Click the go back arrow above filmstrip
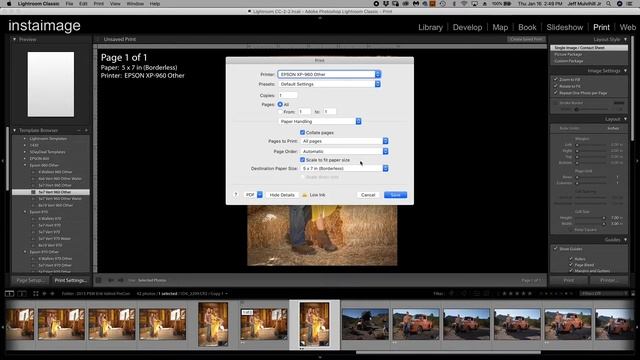Viewport: 640px width, 360px height. 44,293
